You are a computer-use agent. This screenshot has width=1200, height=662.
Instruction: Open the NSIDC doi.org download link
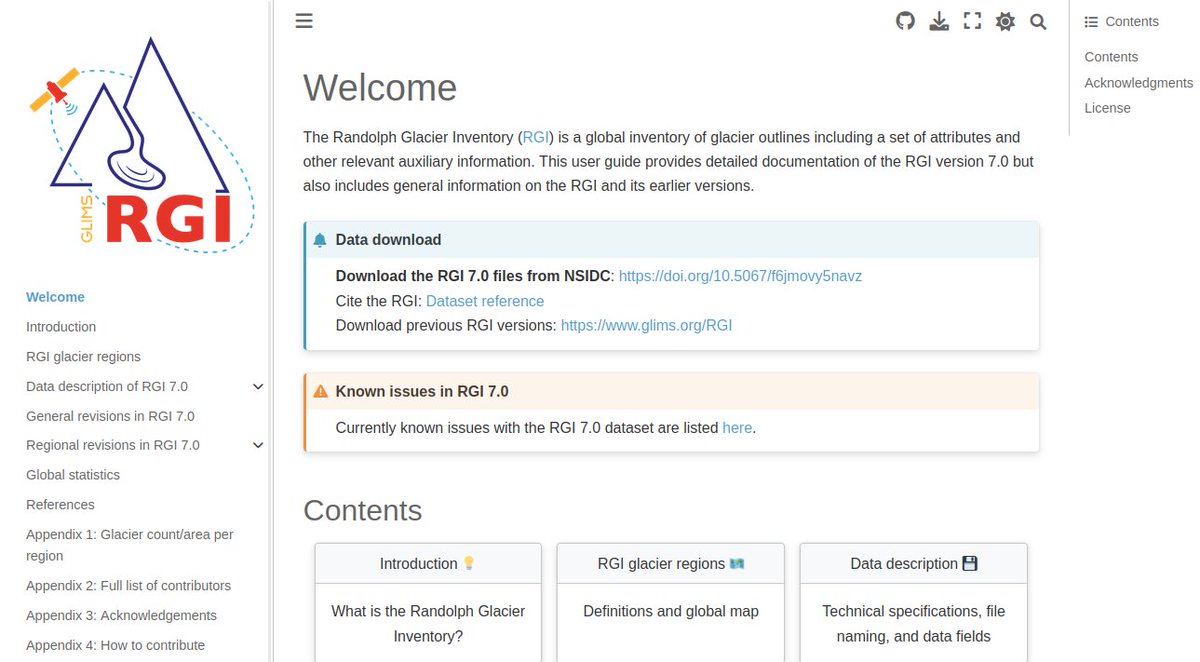coord(740,276)
